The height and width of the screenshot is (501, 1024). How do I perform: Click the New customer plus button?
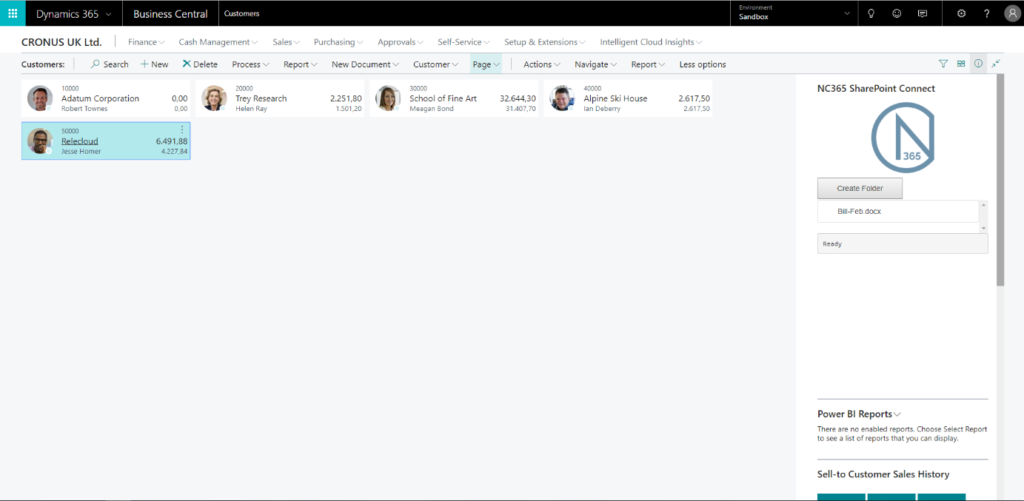coord(154,64)
